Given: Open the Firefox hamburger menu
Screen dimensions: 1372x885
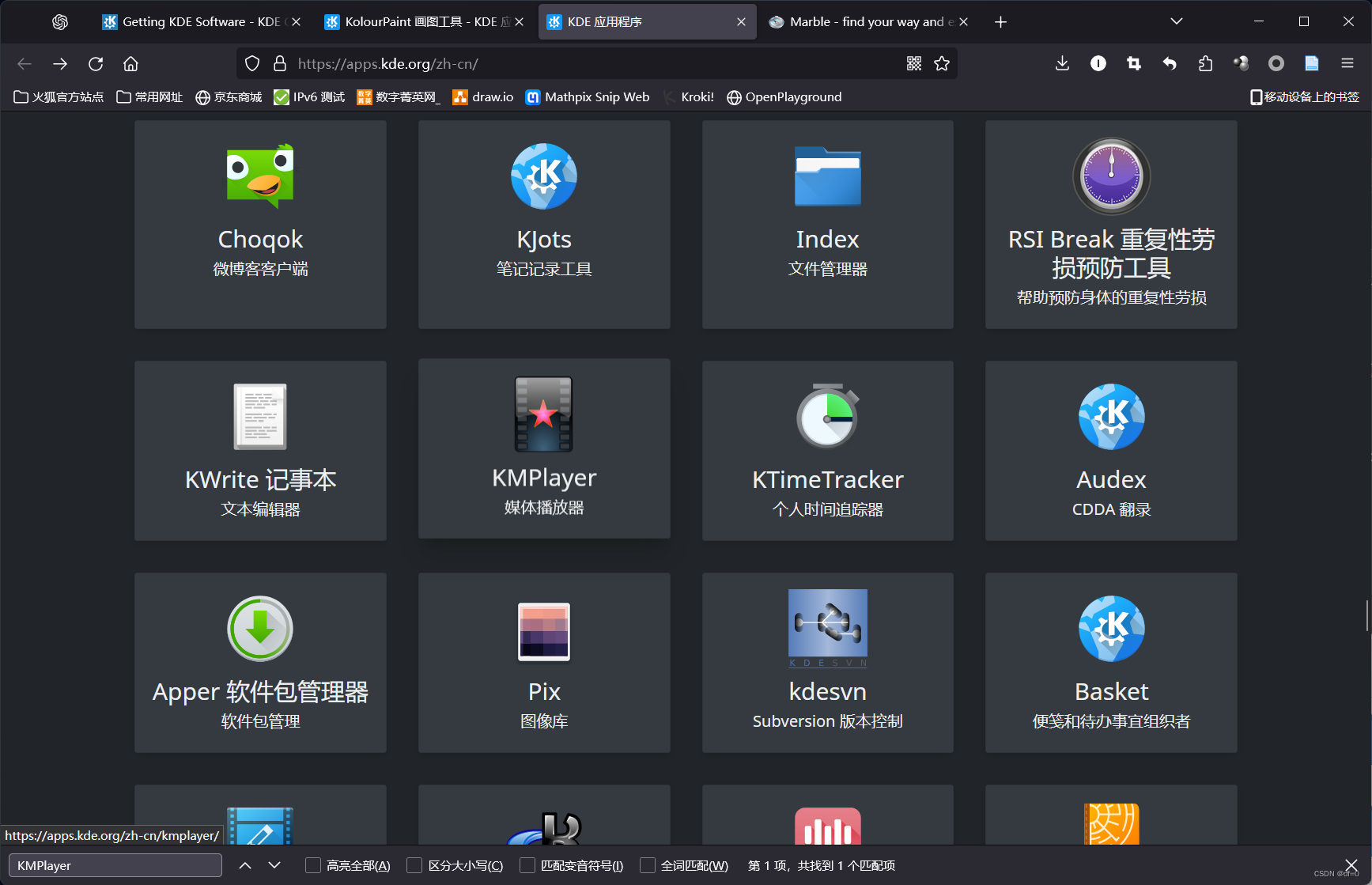Looking at the screenshot, I should coord(1347,63).
